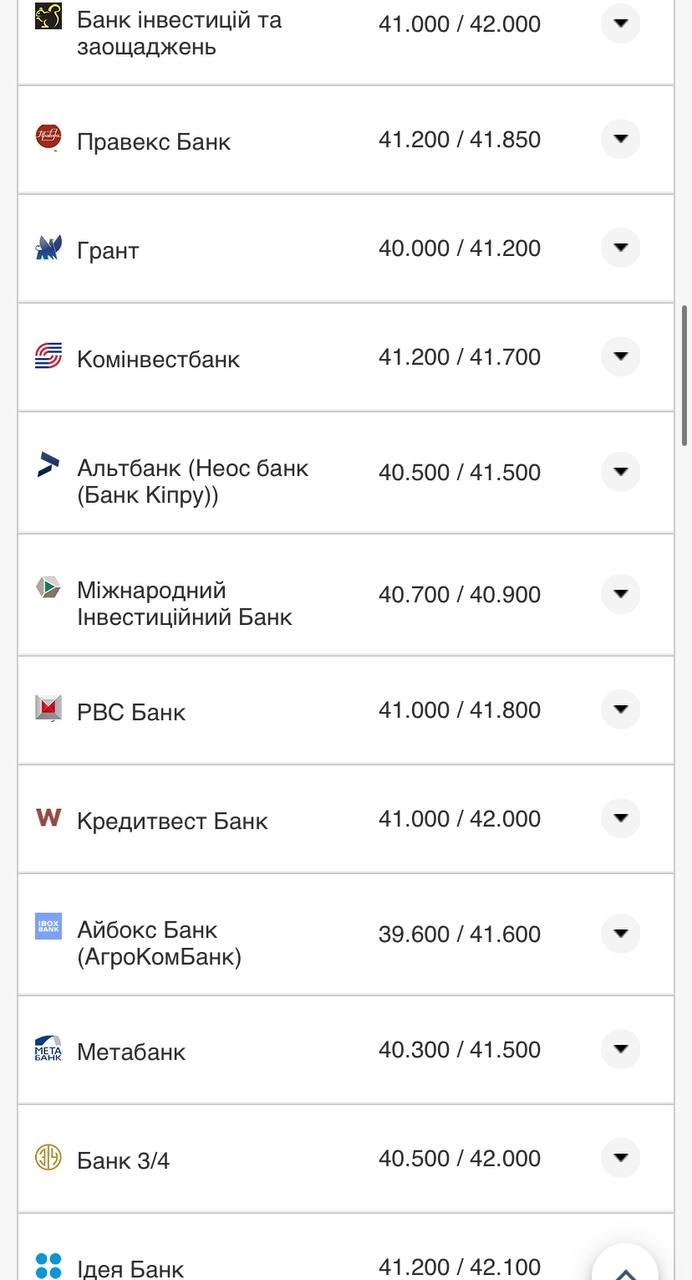Expand the Правекс Банк rate details
The height and width of the screenshot is (1280, 692).
pos(621,139)
